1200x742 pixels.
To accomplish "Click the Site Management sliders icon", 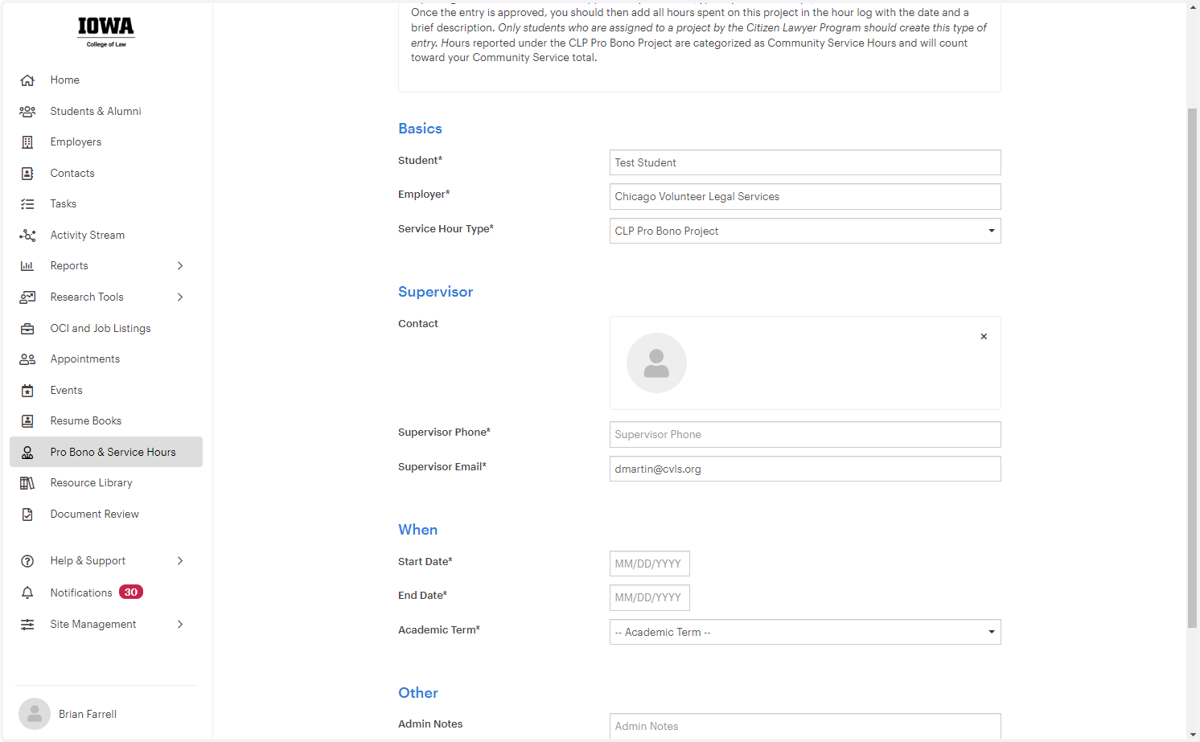I will pyautogui.click(x=27, y=624).
